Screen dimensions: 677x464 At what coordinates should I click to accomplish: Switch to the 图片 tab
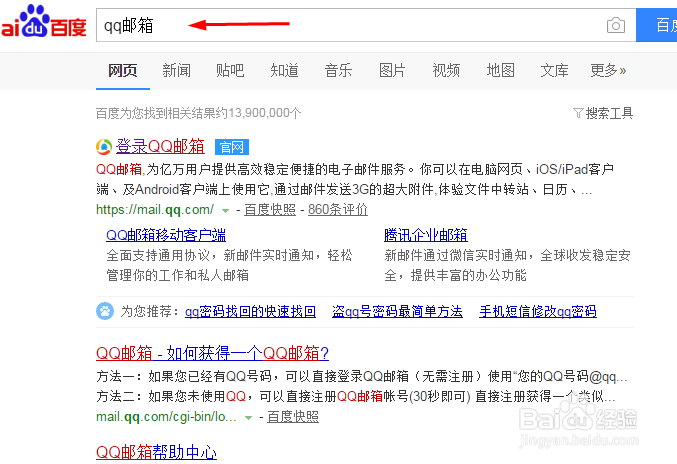(x=392, y=70)
